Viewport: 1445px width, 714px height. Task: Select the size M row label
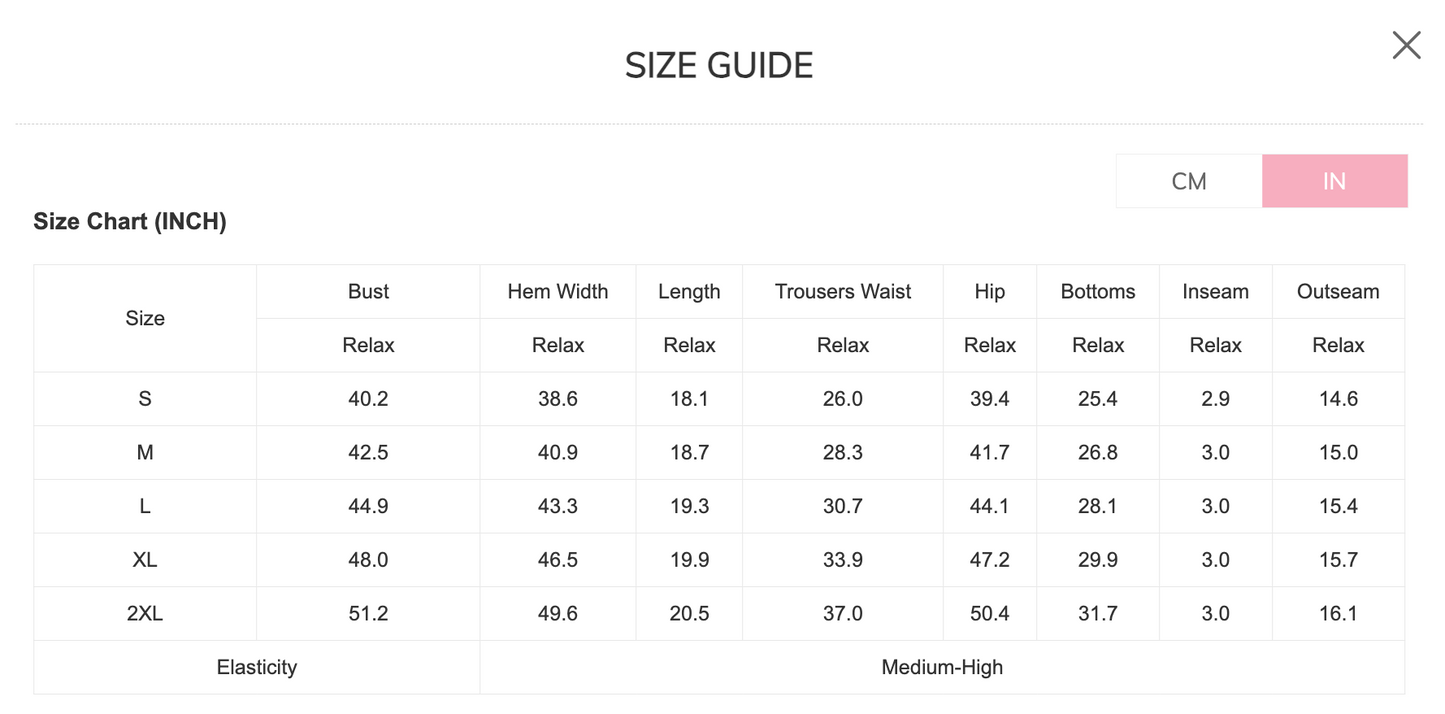pyautogui.click(x=145, y=453)
